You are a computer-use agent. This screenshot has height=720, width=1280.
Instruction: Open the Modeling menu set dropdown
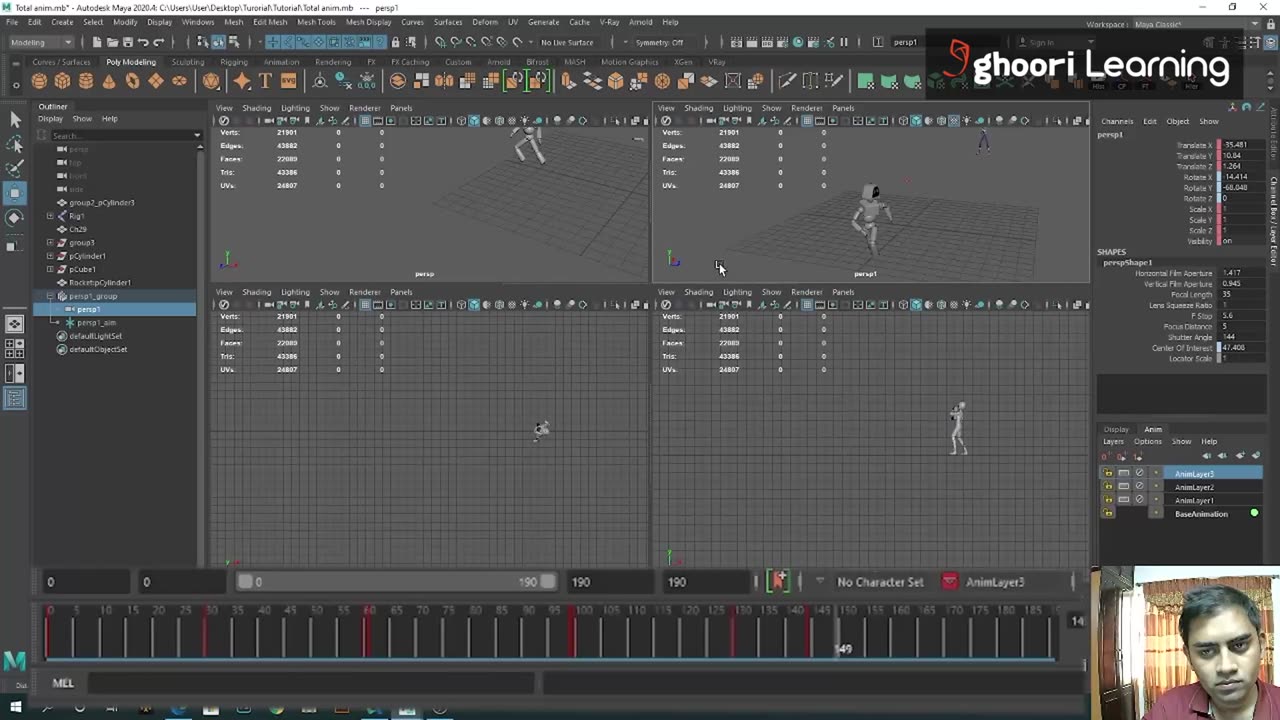41,42
